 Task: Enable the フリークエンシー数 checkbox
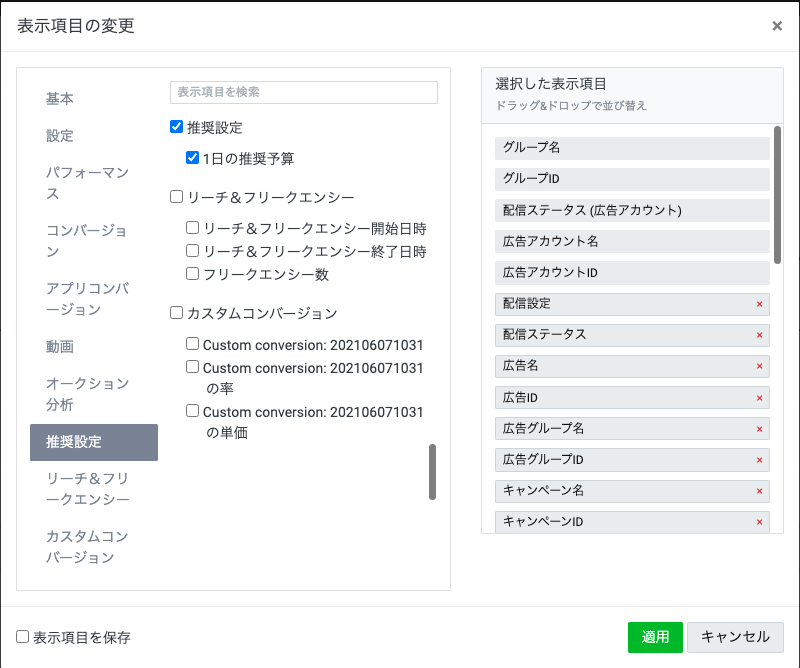[193, 274]
